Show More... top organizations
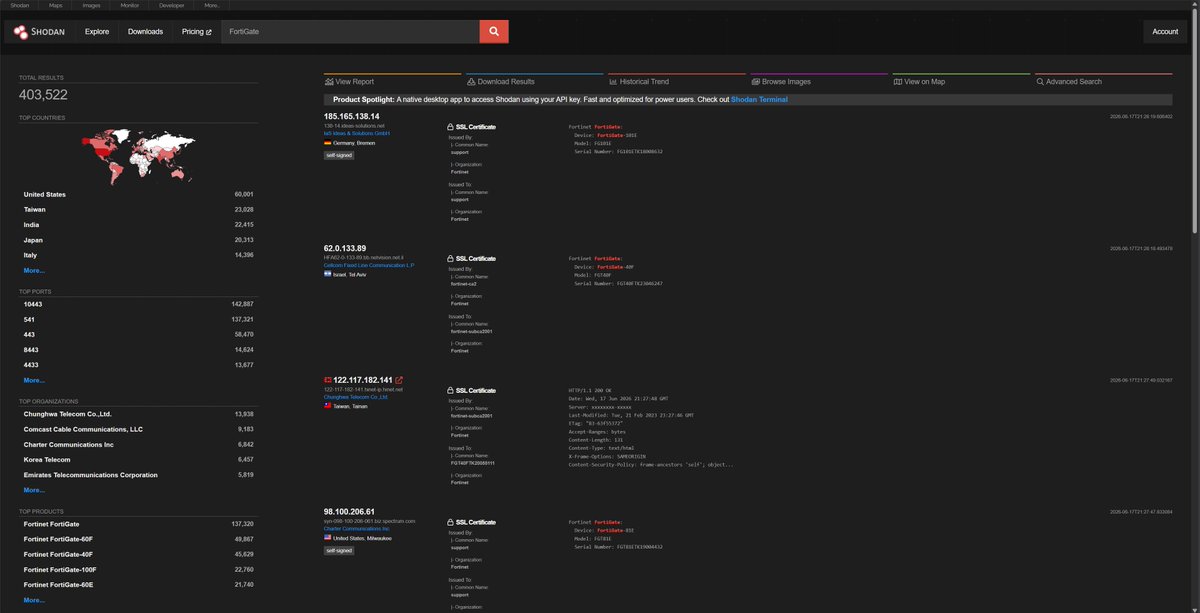Image resolution: width=1200 pixels, height=613 pixels. (x=34, y=490)
